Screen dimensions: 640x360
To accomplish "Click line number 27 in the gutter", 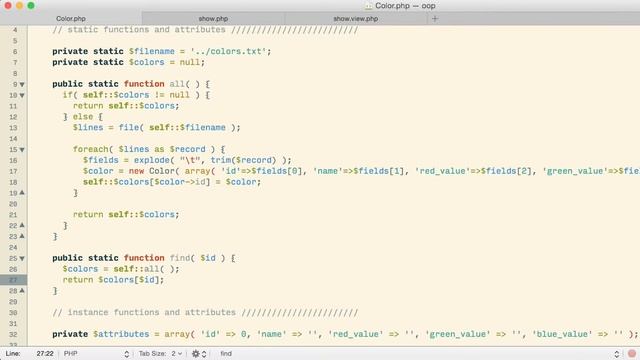I will (13, 280).
